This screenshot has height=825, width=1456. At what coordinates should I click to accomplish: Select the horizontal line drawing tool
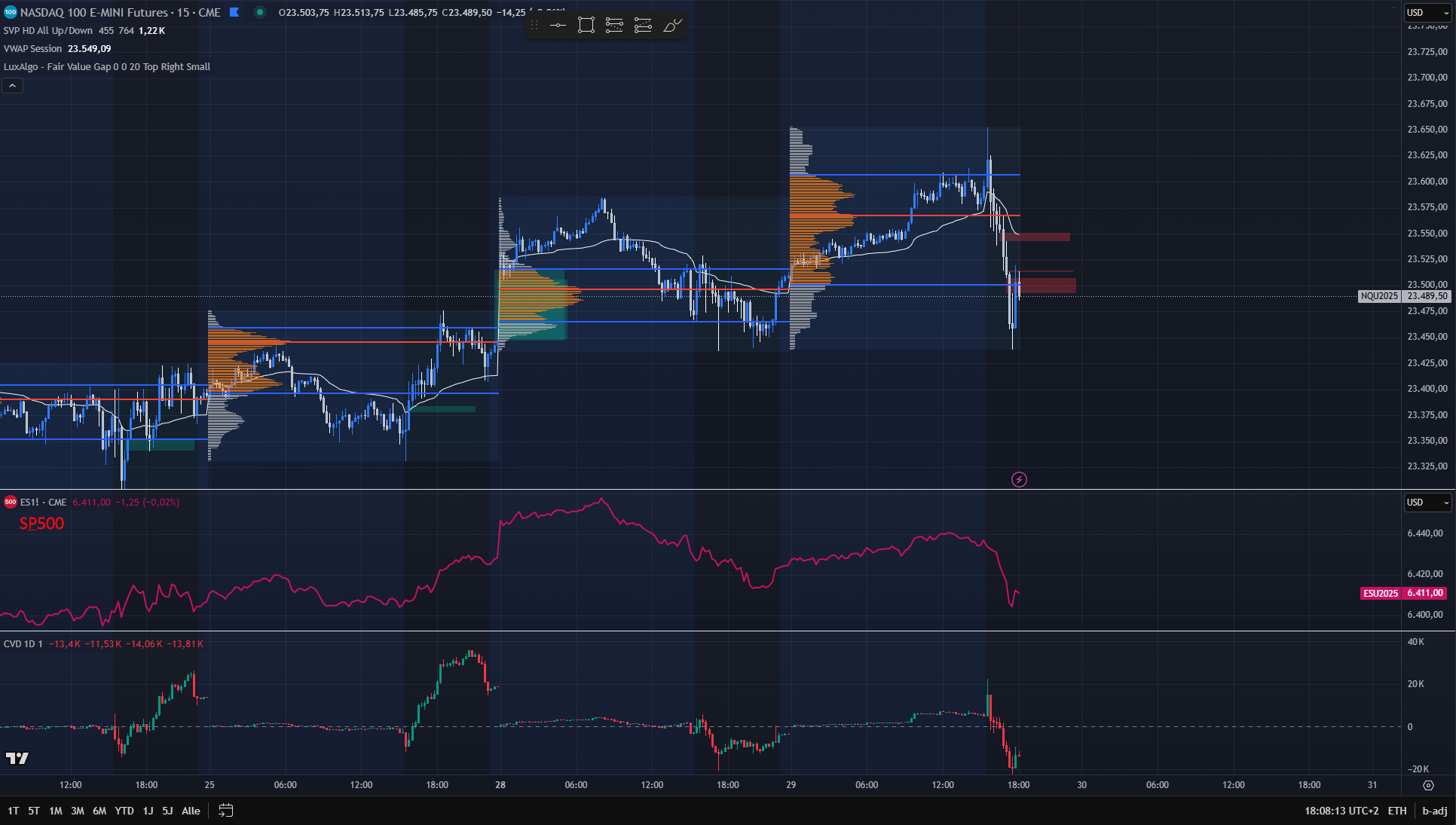558,25
